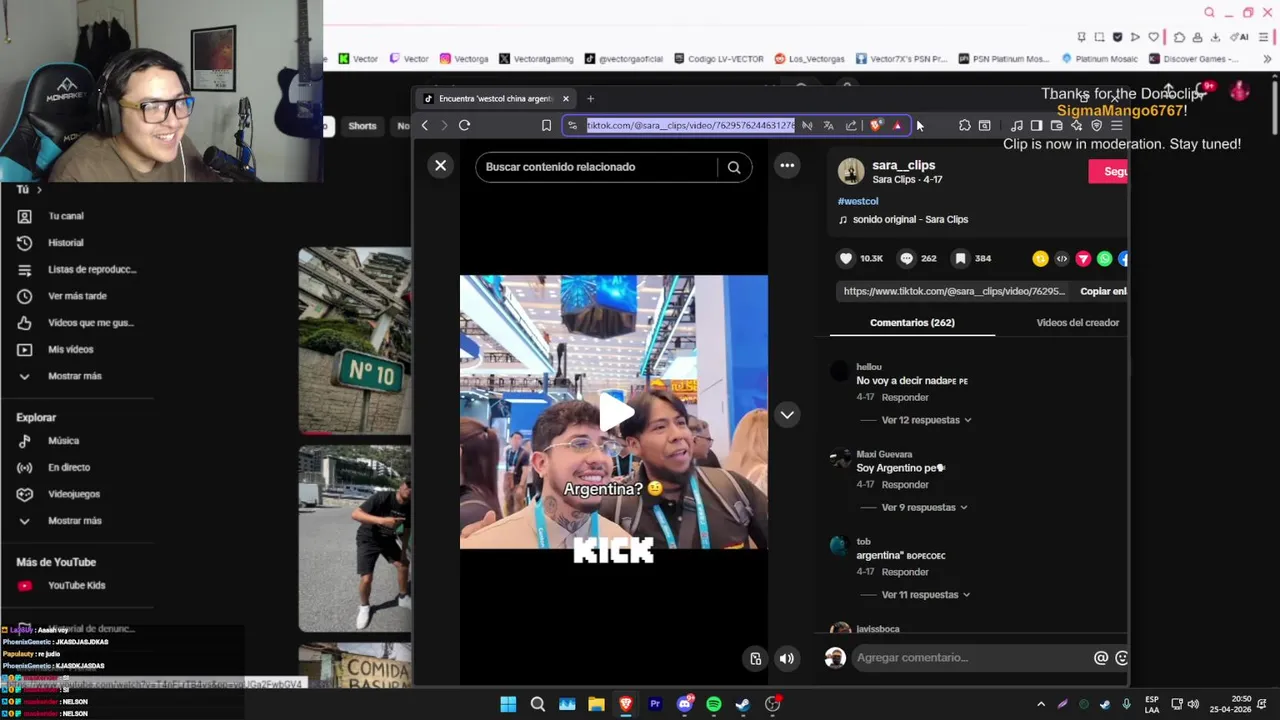1280x720 pixels.
Task: Open Spotify from the taskbar
Action: tap(713, 704)
